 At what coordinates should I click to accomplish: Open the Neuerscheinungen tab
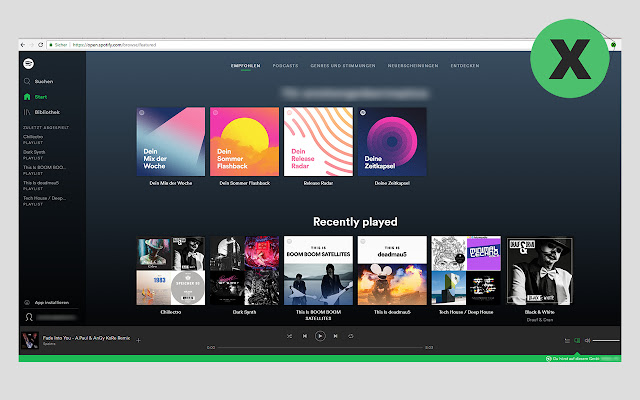[413, 66]
